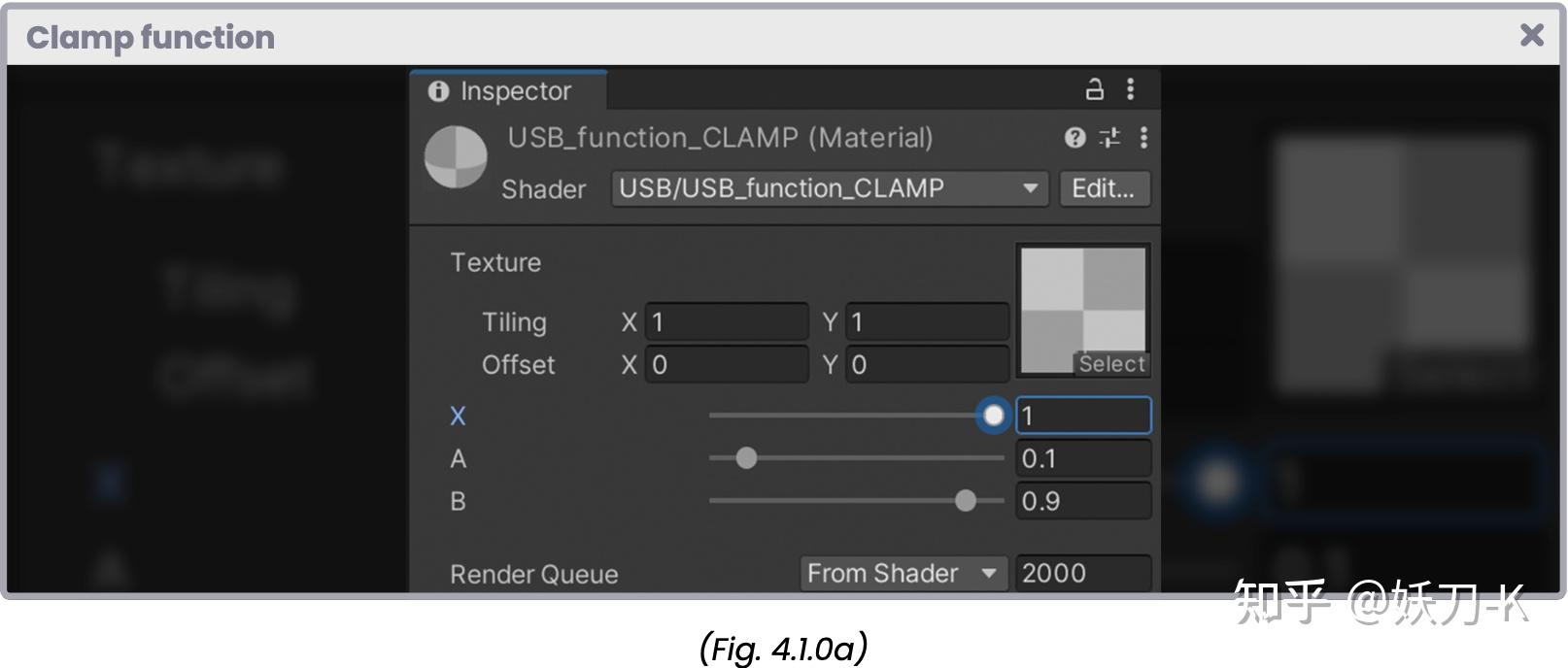Open the Render Queue dropdown showing From Shader
Image resolution: width=1568 pixels, height=668 pixels.
(902, 573)
